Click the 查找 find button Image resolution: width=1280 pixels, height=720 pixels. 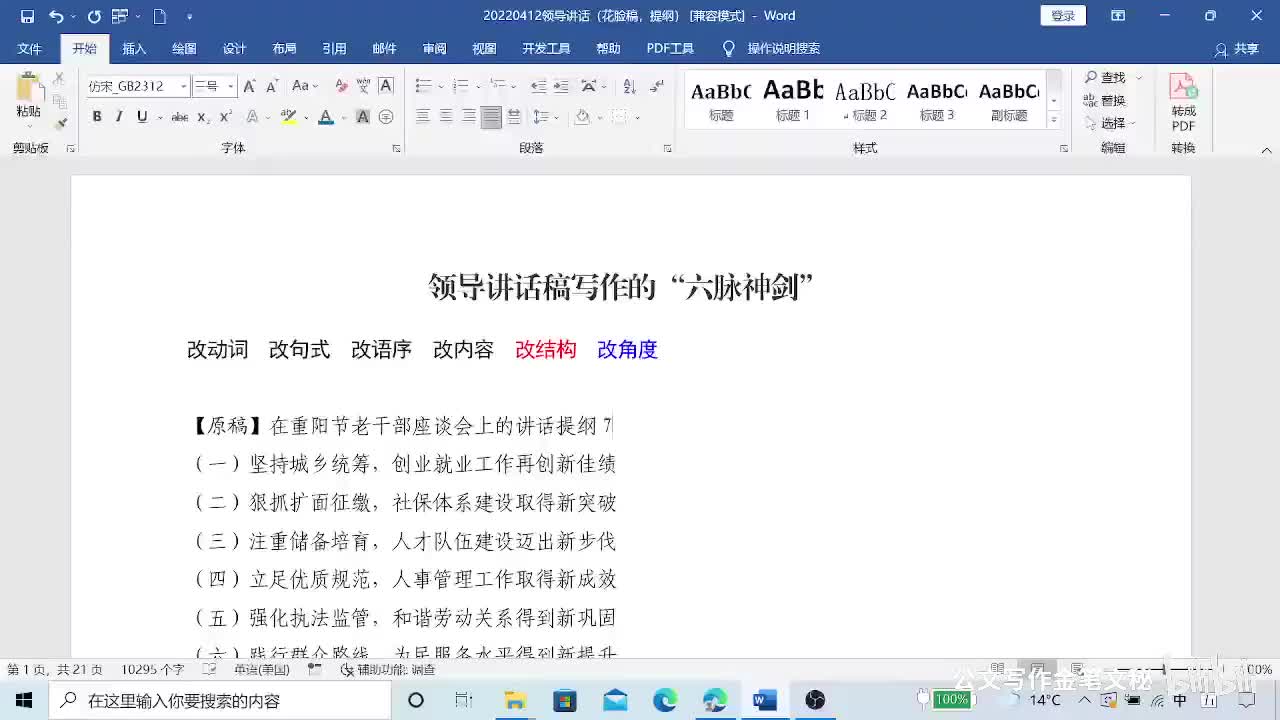tap(1105, 77)
